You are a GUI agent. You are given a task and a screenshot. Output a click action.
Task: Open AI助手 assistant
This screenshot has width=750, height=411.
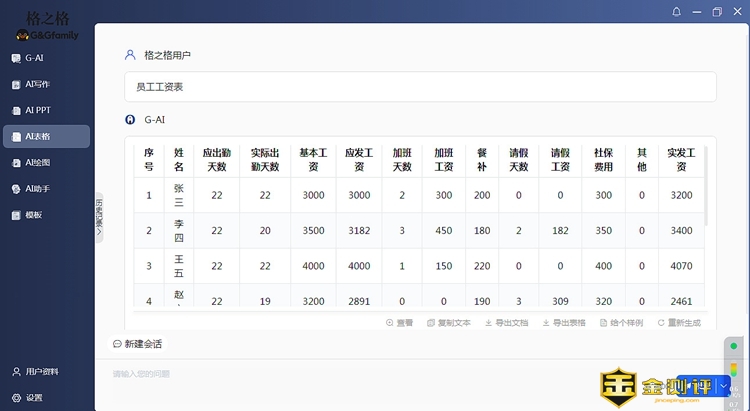click(37, 188)
